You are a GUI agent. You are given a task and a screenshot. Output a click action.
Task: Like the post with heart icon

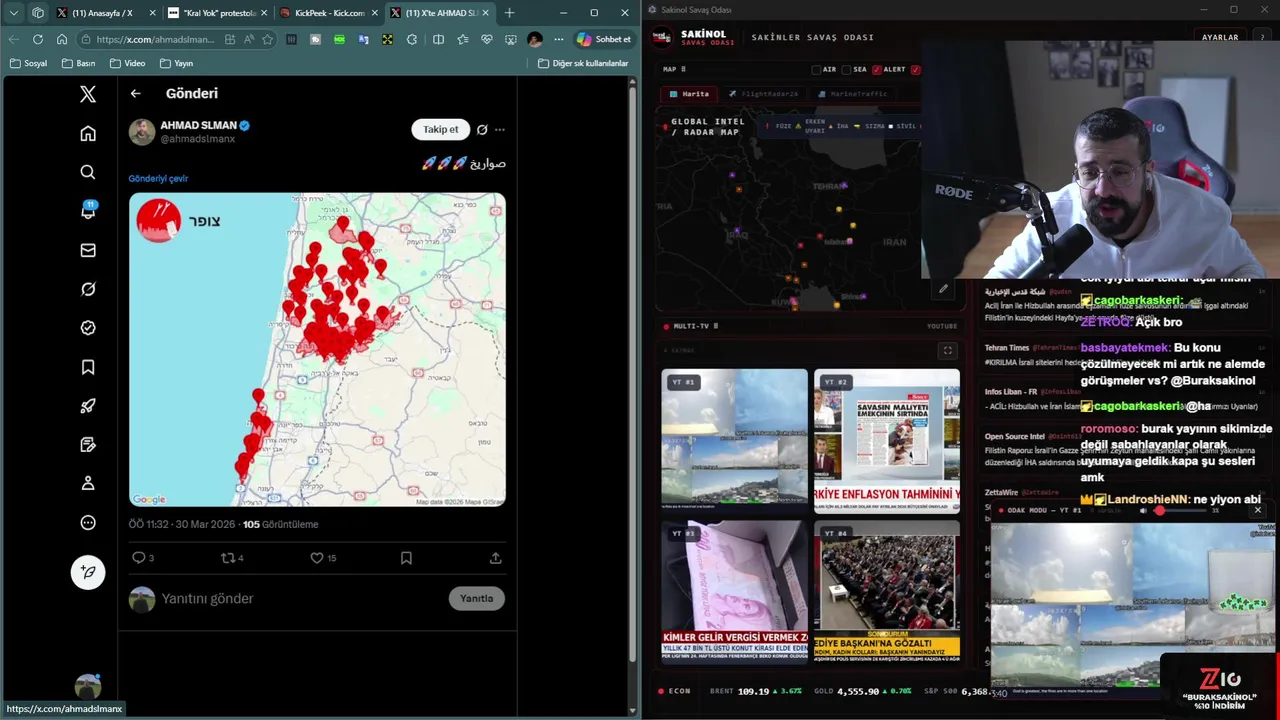click(x=317, y=558)
